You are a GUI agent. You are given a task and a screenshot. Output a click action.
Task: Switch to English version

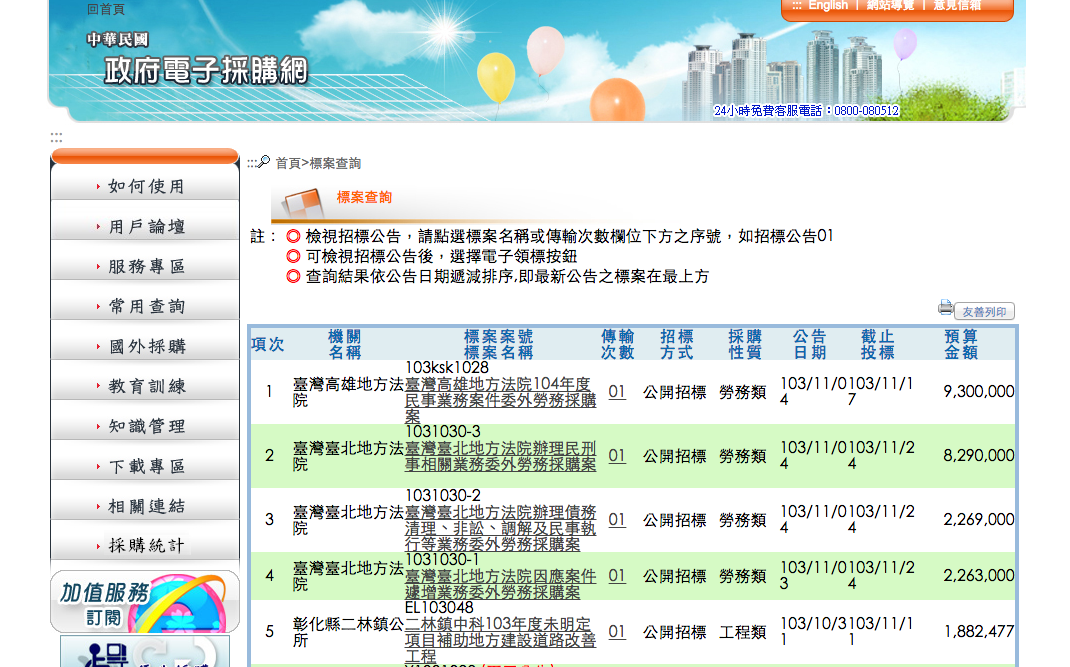(828, 5)
